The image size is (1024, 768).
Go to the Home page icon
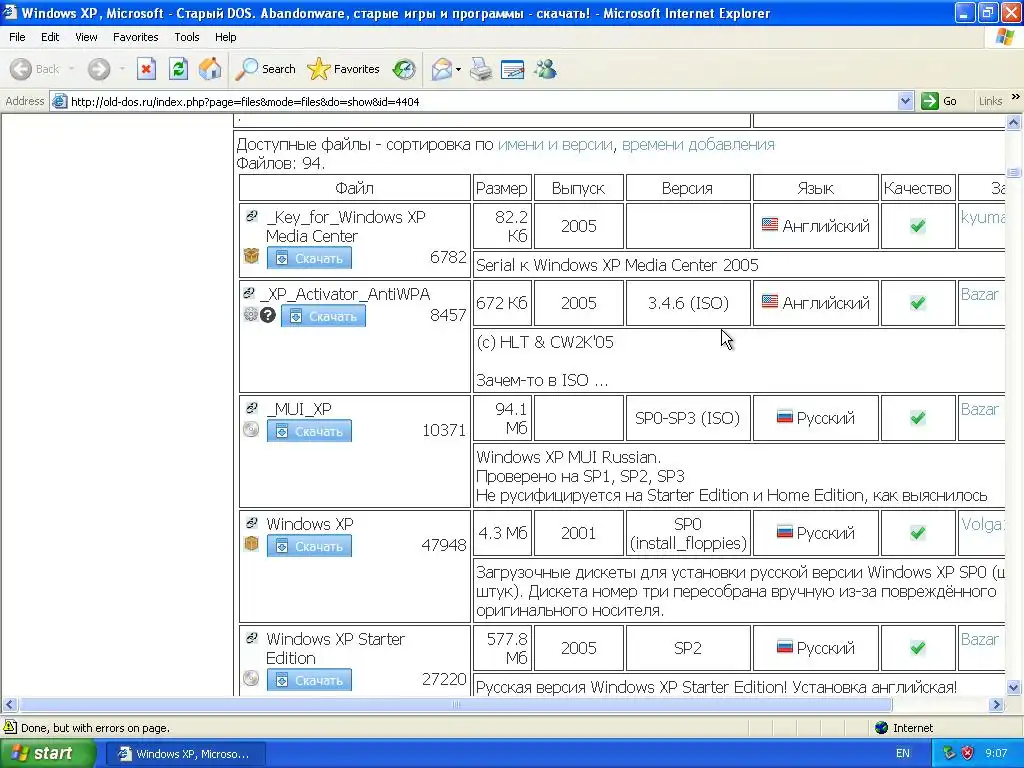coord(210,69)
